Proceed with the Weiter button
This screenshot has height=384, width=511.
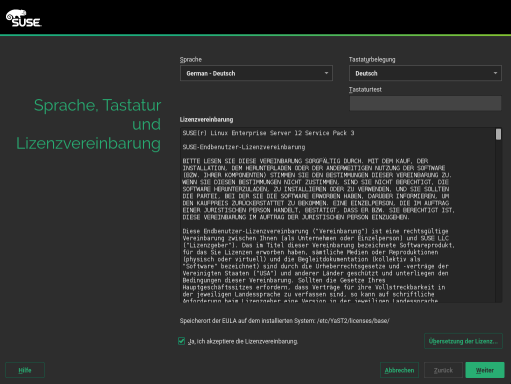point(485,370)
